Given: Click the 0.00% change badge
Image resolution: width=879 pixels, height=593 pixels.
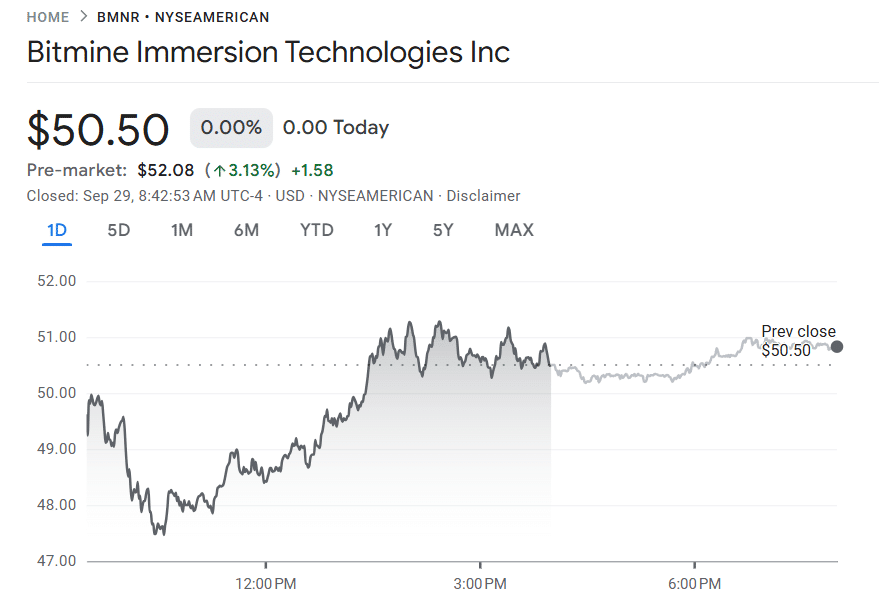Looking at the screenshot, I should [231, 128].
